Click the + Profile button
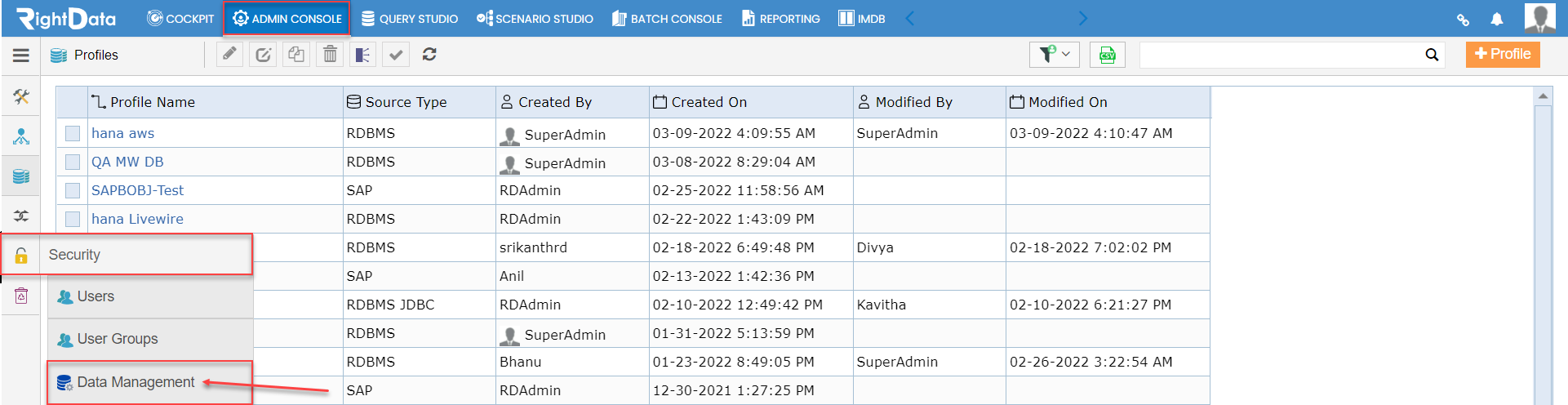Viewport: 1568px width, 405px height. tap(1503, 54)
